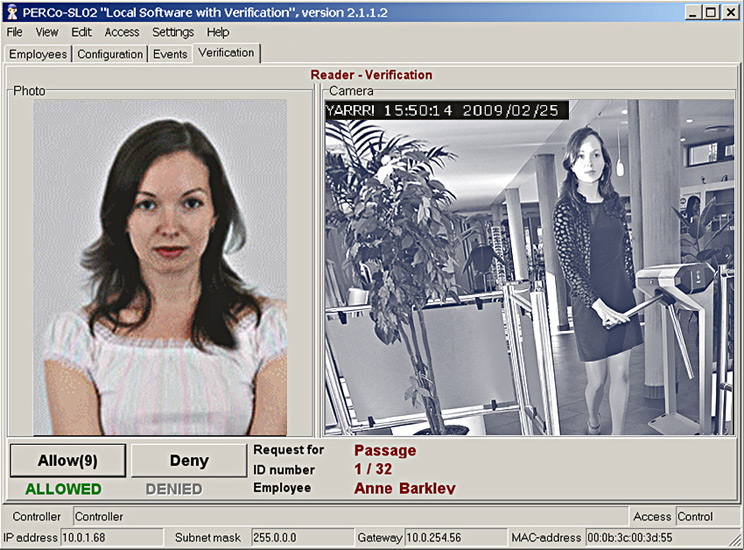Click the Gateway field 10.0.254.56
This screenshot has height=550, width=744.
click(x=450, y=538)
